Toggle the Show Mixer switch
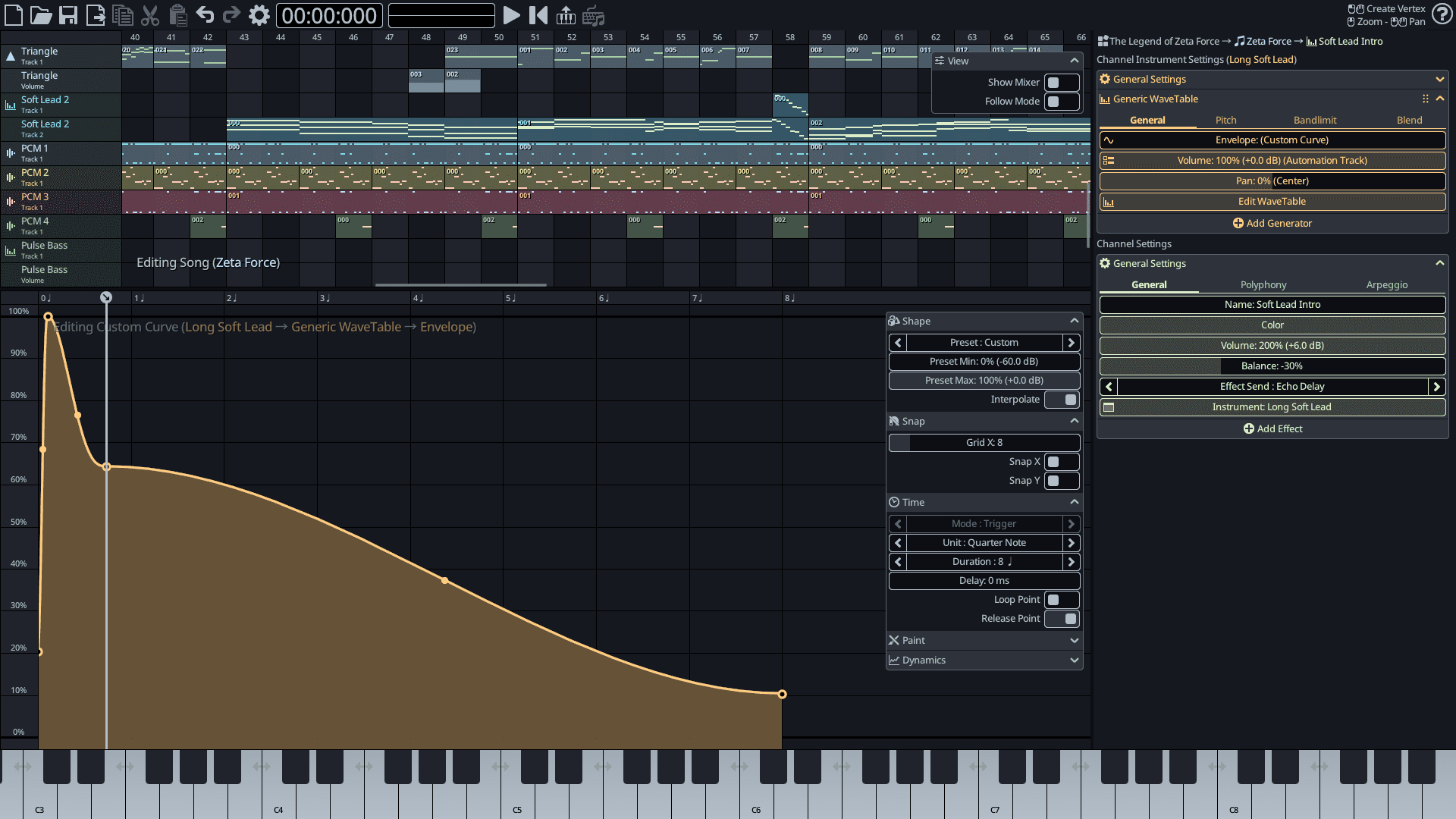Viewport: 1456px width, 819px height. click(1061, 82)
